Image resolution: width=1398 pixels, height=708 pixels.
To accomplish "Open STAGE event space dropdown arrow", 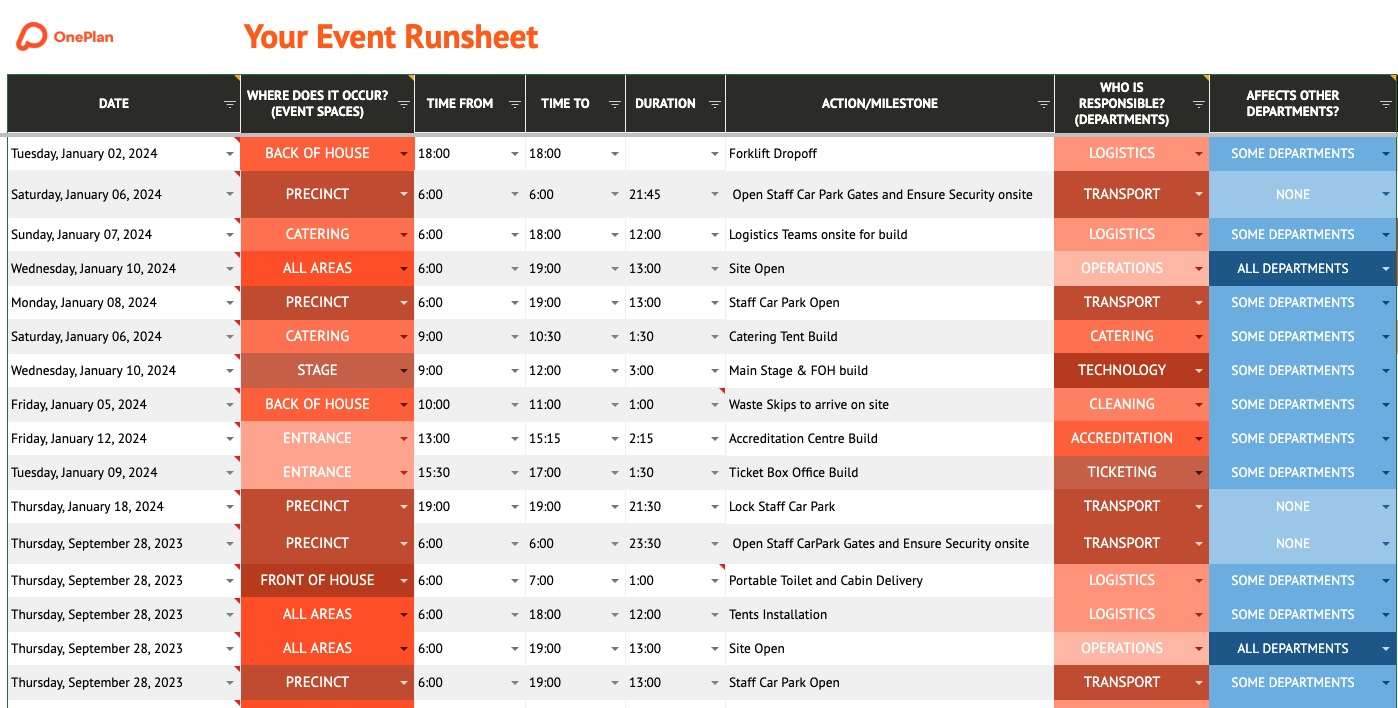I will pyautogui.click(x=404, y=371).
